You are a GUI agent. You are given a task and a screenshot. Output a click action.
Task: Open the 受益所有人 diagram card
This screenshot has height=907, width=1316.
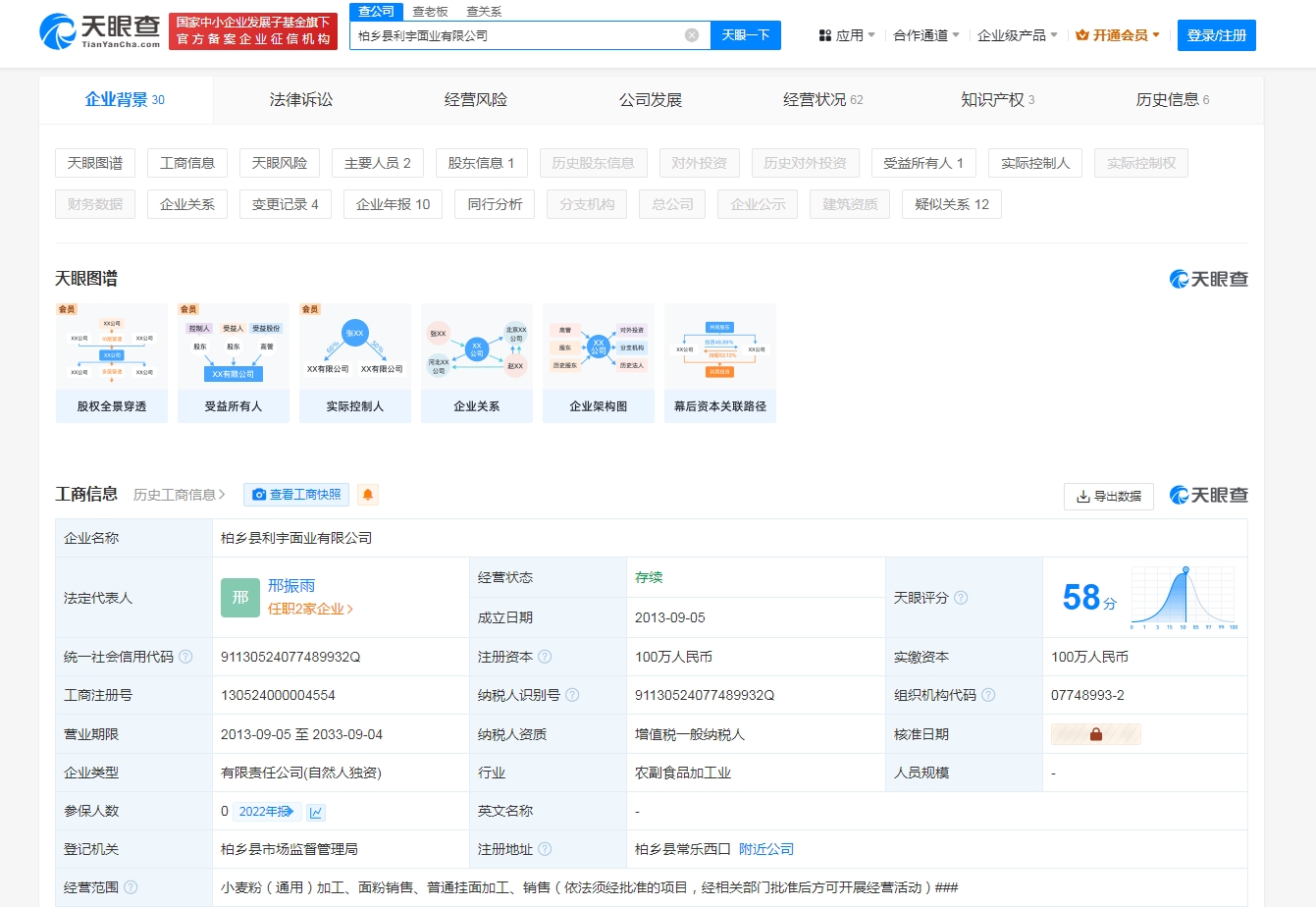coord(234,363)
